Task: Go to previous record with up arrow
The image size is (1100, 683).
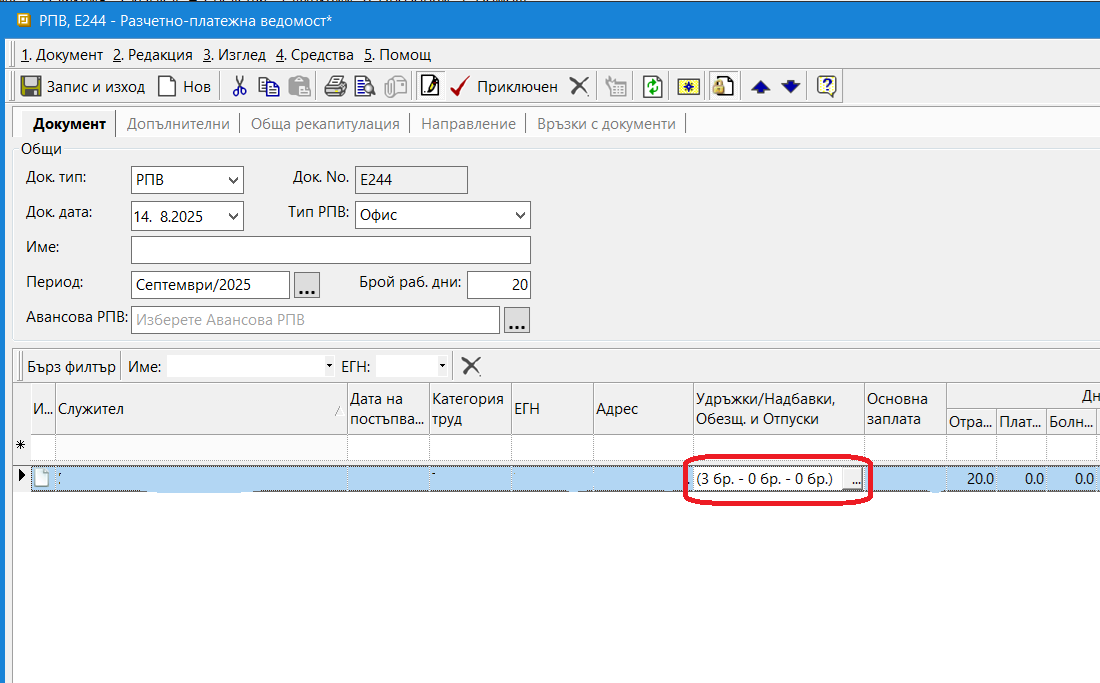Action: point(761,86)
